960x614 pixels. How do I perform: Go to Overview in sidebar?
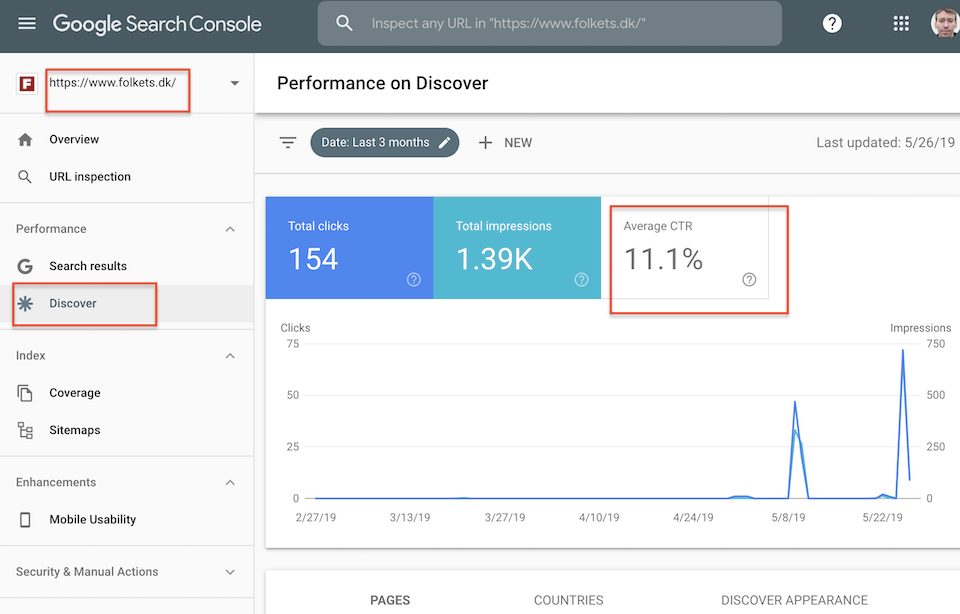point(127,140)
